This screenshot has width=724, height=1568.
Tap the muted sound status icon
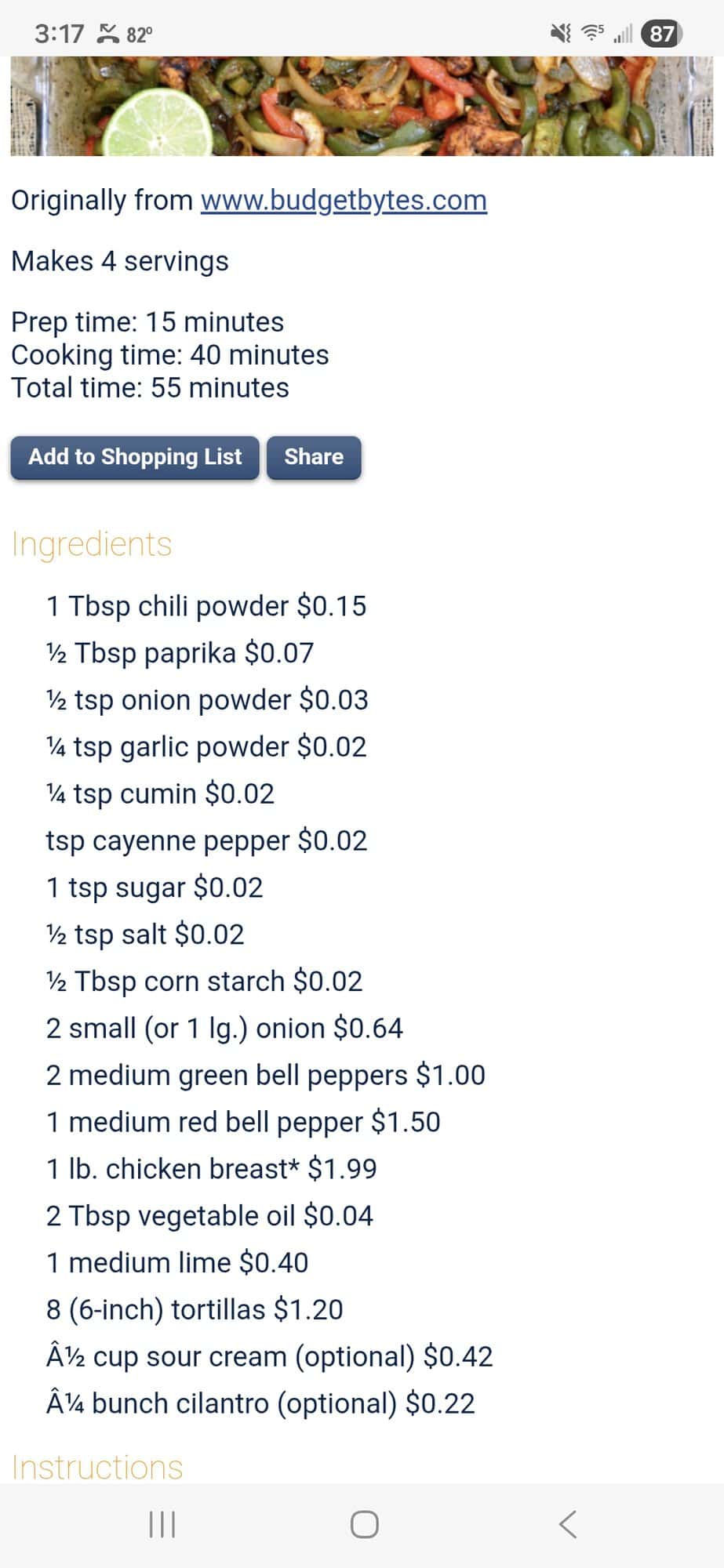(x=560, y=33)
